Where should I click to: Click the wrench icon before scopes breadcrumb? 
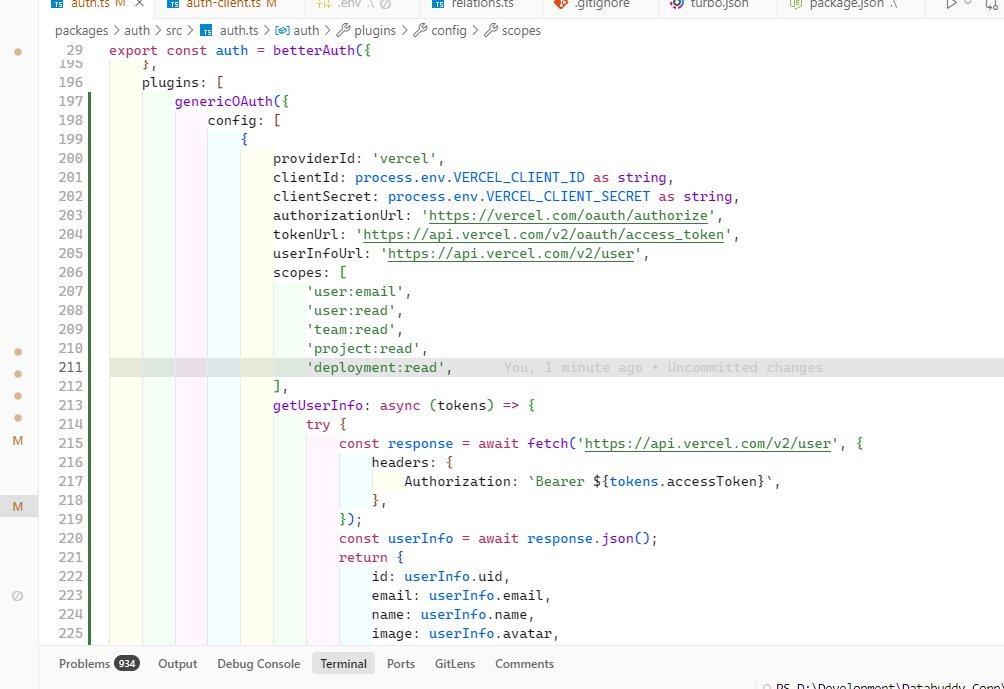pyautogui.click(x=491, y=30)
